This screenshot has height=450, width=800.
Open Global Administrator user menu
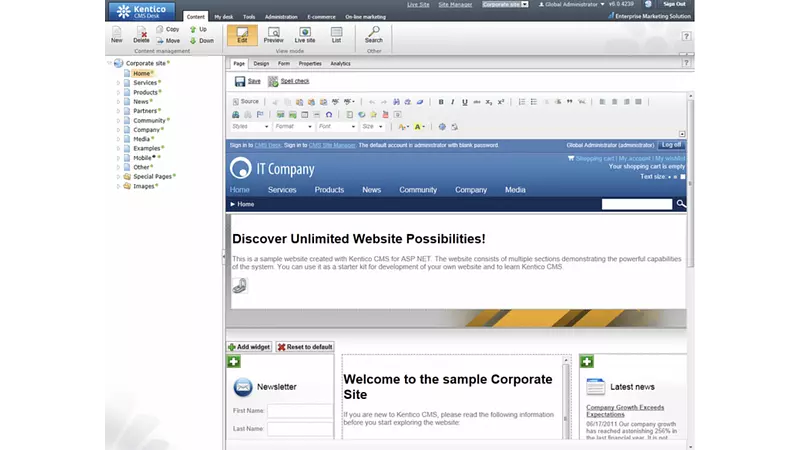click(572, 4)
